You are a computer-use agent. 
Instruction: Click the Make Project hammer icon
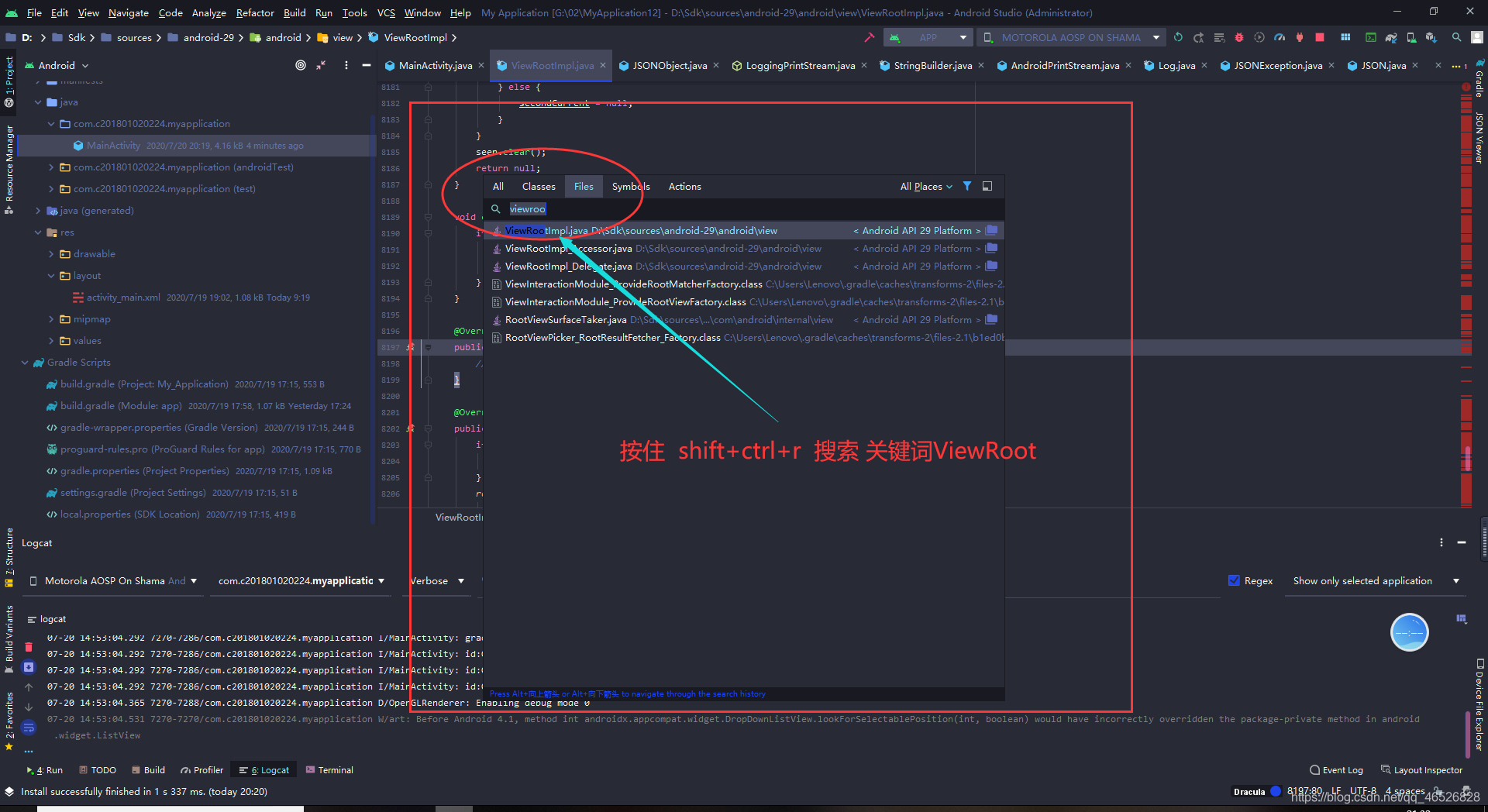tap(869, 37)
